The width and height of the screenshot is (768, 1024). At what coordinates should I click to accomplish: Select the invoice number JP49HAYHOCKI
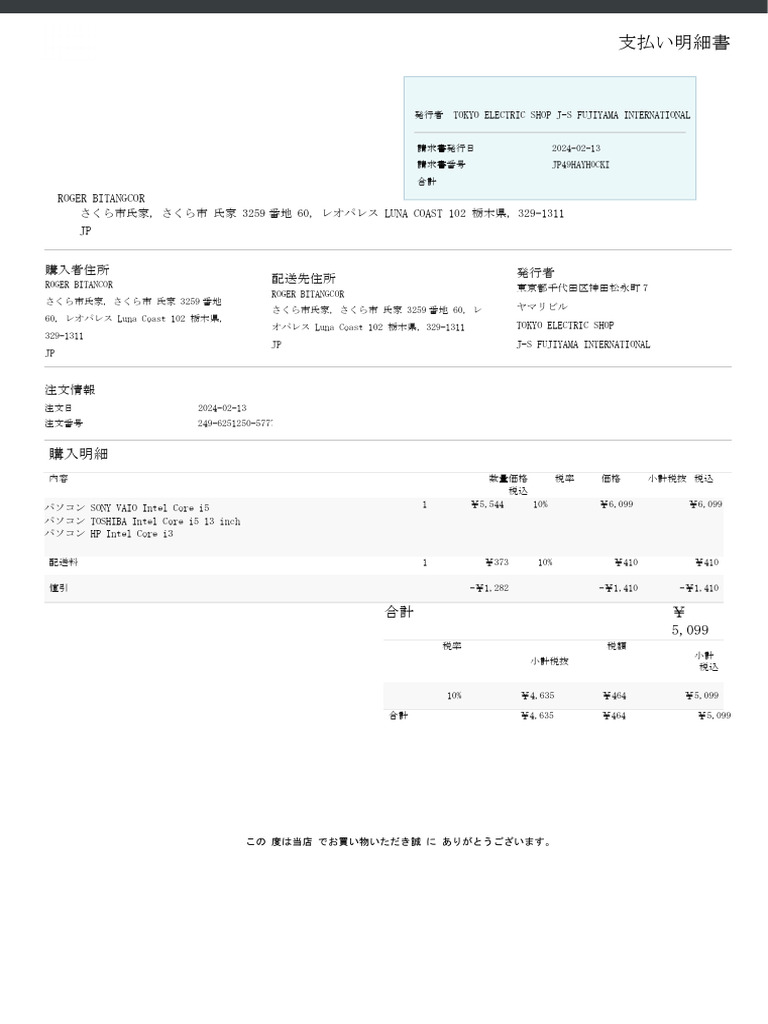pos(581,165)
